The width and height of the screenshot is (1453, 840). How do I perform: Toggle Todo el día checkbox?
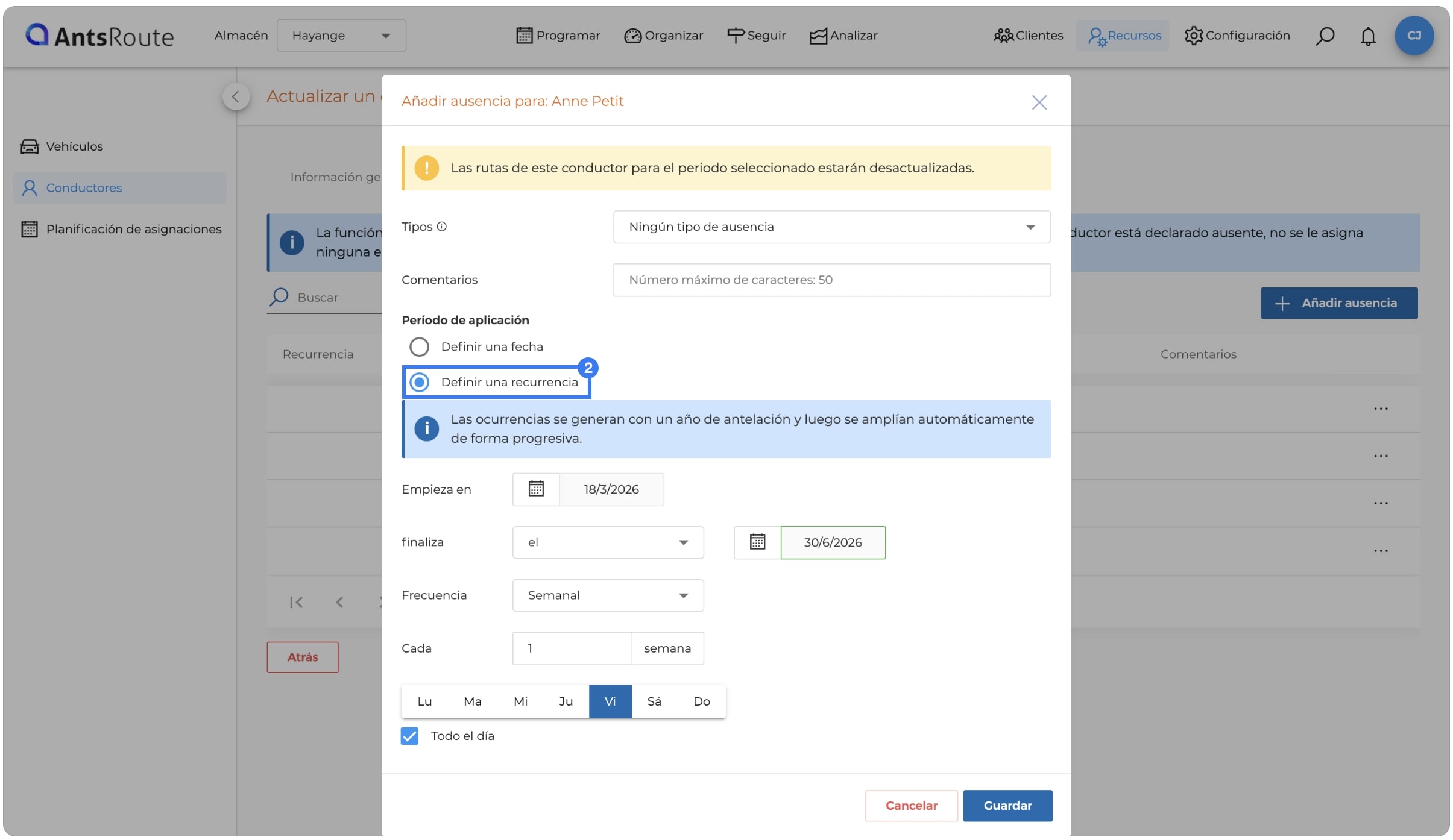(x=409, y=736)
